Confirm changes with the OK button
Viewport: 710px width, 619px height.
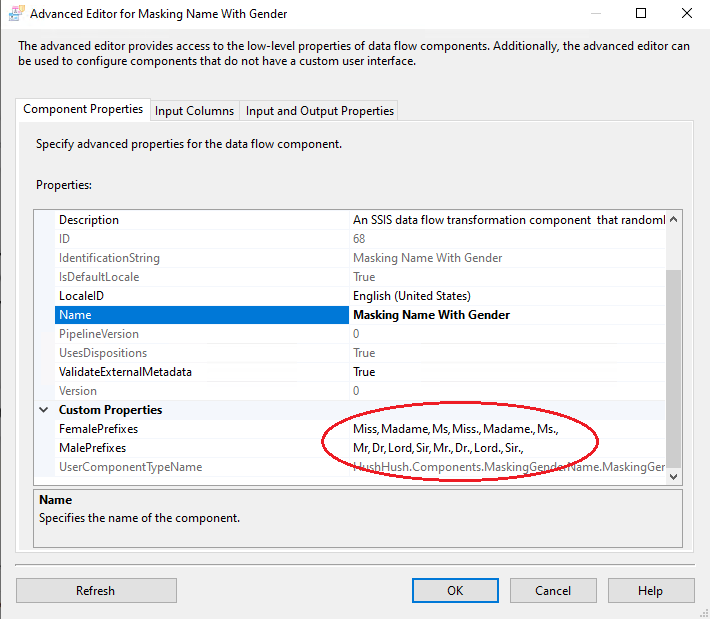(x=455, y=591)
